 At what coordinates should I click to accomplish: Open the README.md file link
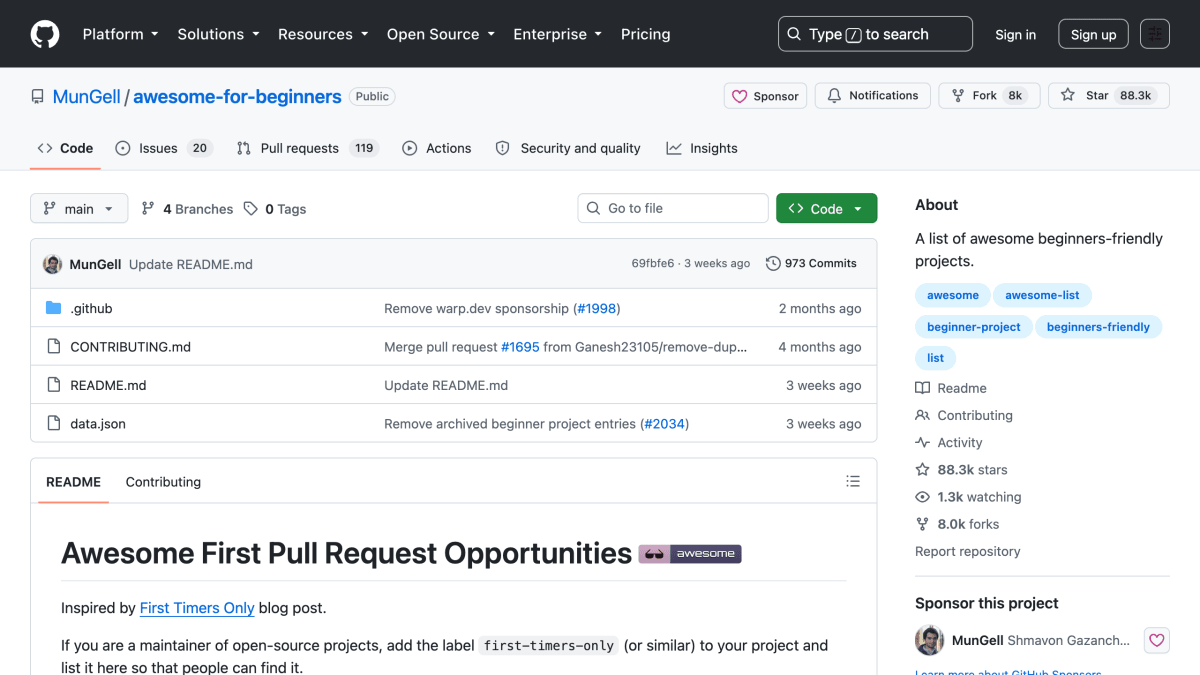pyautogui.click(x=108, y=386)
